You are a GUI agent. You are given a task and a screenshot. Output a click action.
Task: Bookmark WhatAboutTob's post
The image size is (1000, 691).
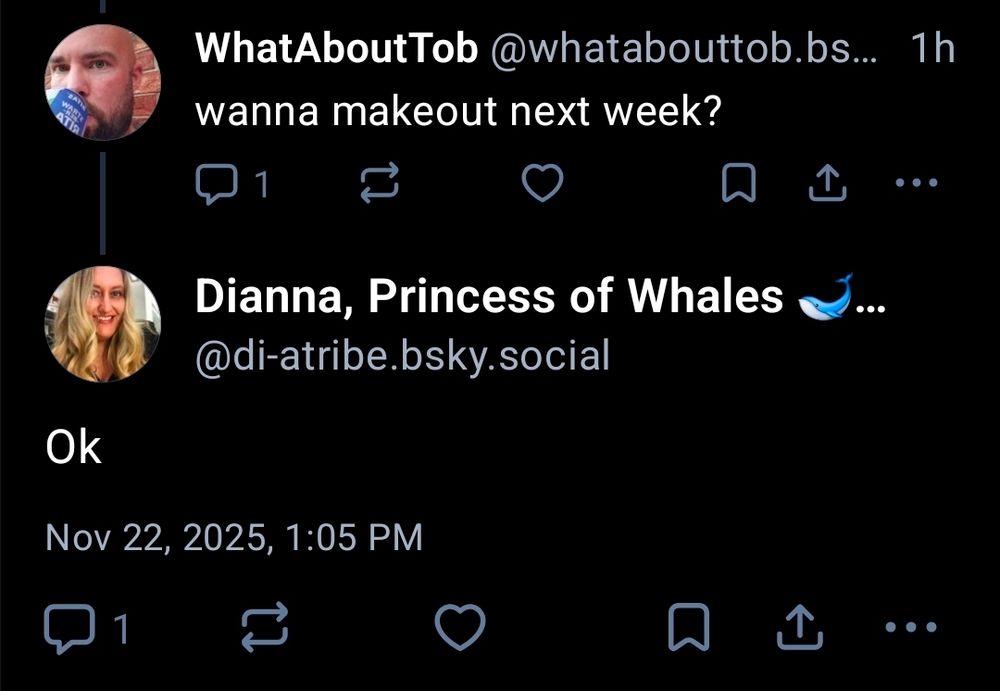click(x=739, y=183)
